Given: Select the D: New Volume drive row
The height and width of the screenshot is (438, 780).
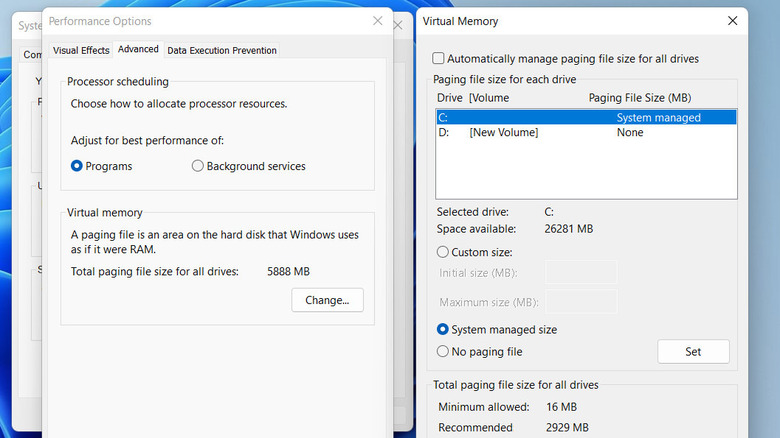Looking at the screenshot, I should pos(585,133).
